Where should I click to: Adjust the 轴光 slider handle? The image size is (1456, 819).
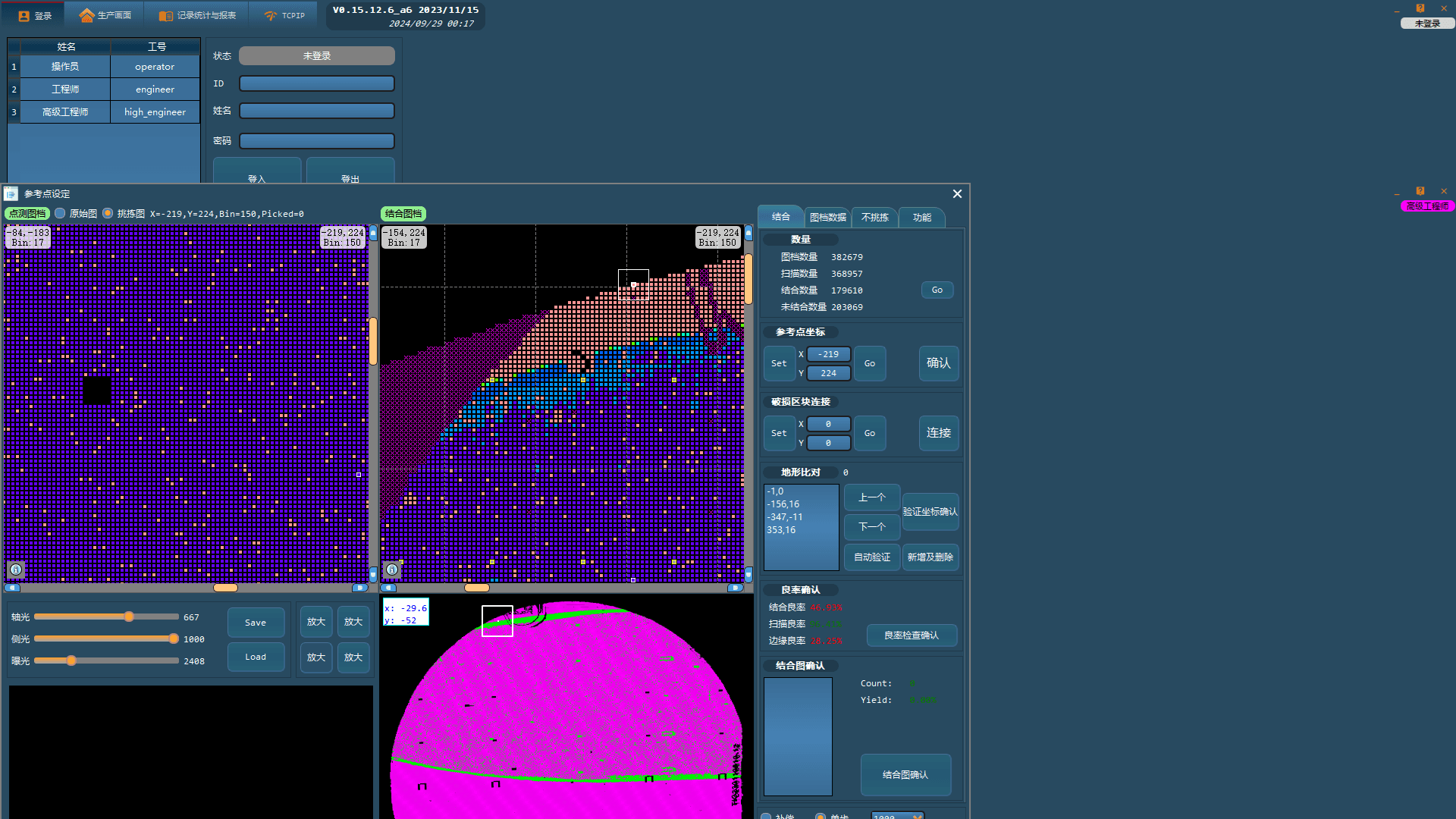pos(129,617)
